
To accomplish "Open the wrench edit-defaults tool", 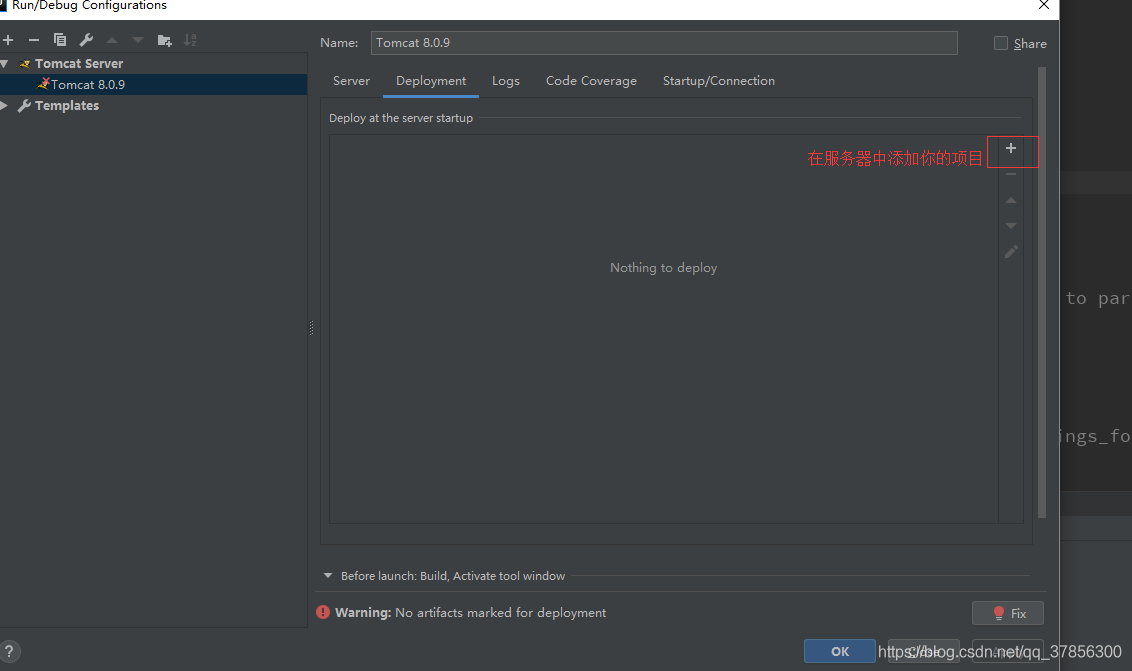I will click(x=86, y=40).
